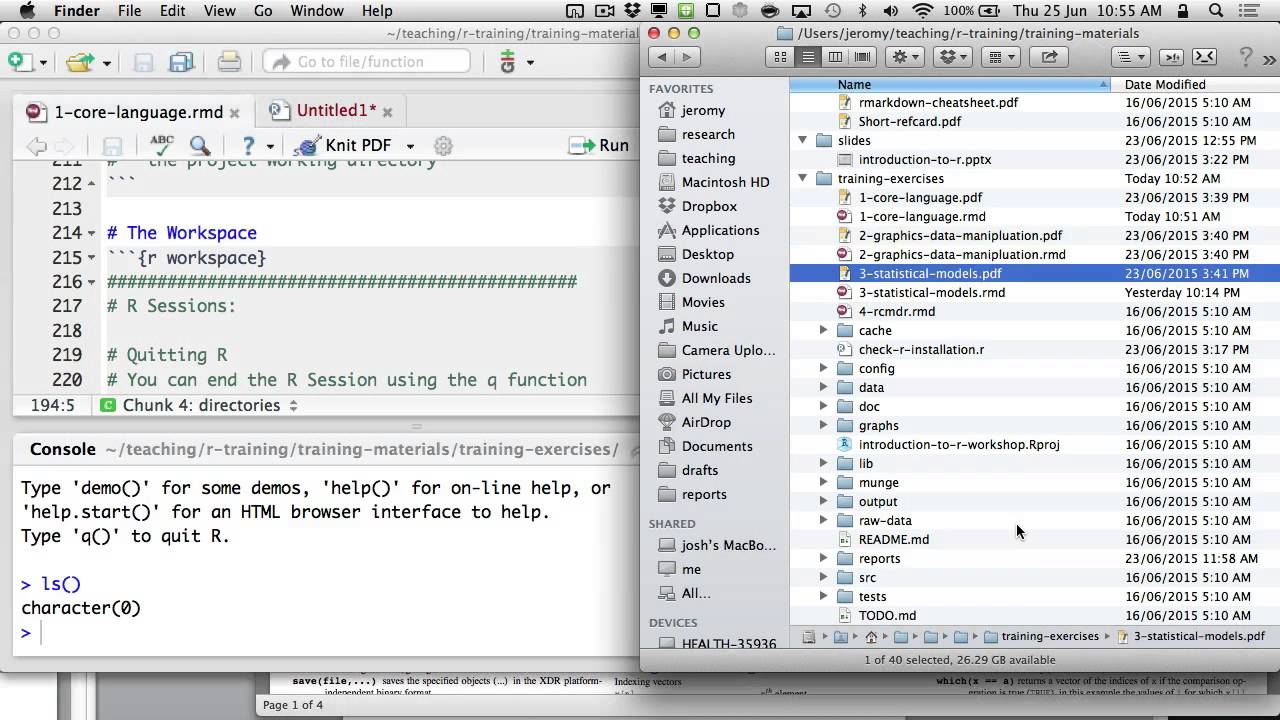The width and height of the screenshot is (1280, 720).
Task: Click the Find/Replace magnifier icon in editor
Action: click(x=200, y=145)
